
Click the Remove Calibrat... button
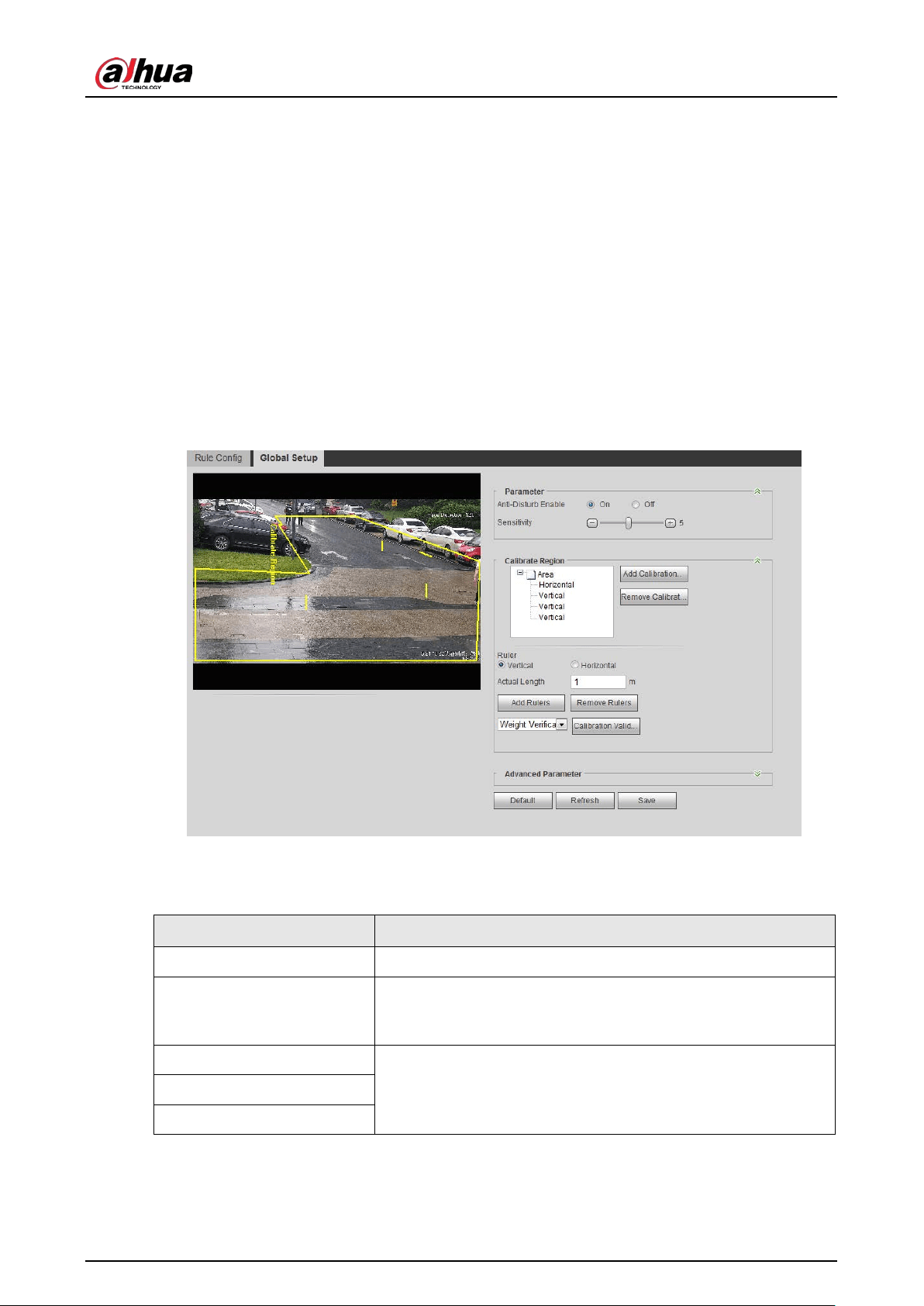coord(654,597)
